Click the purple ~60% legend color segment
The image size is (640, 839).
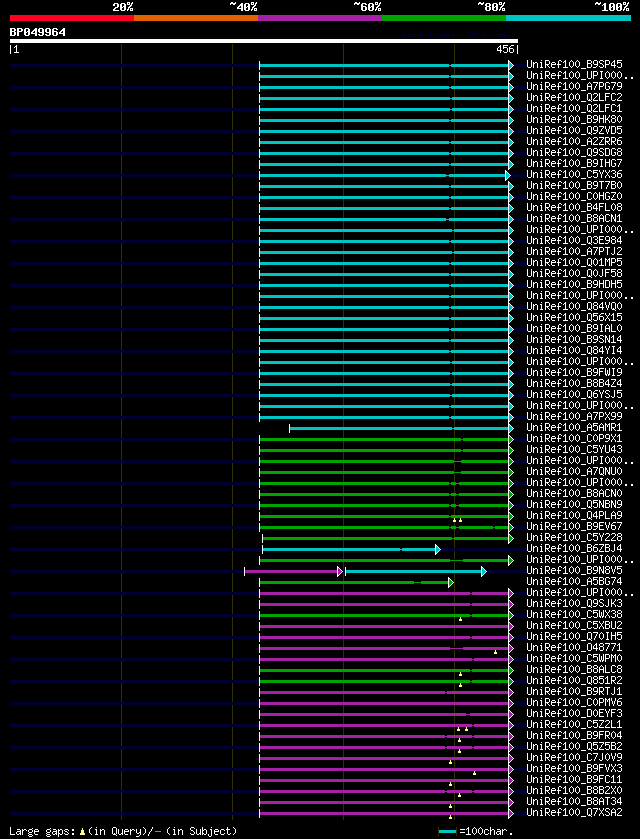[320, 18]
